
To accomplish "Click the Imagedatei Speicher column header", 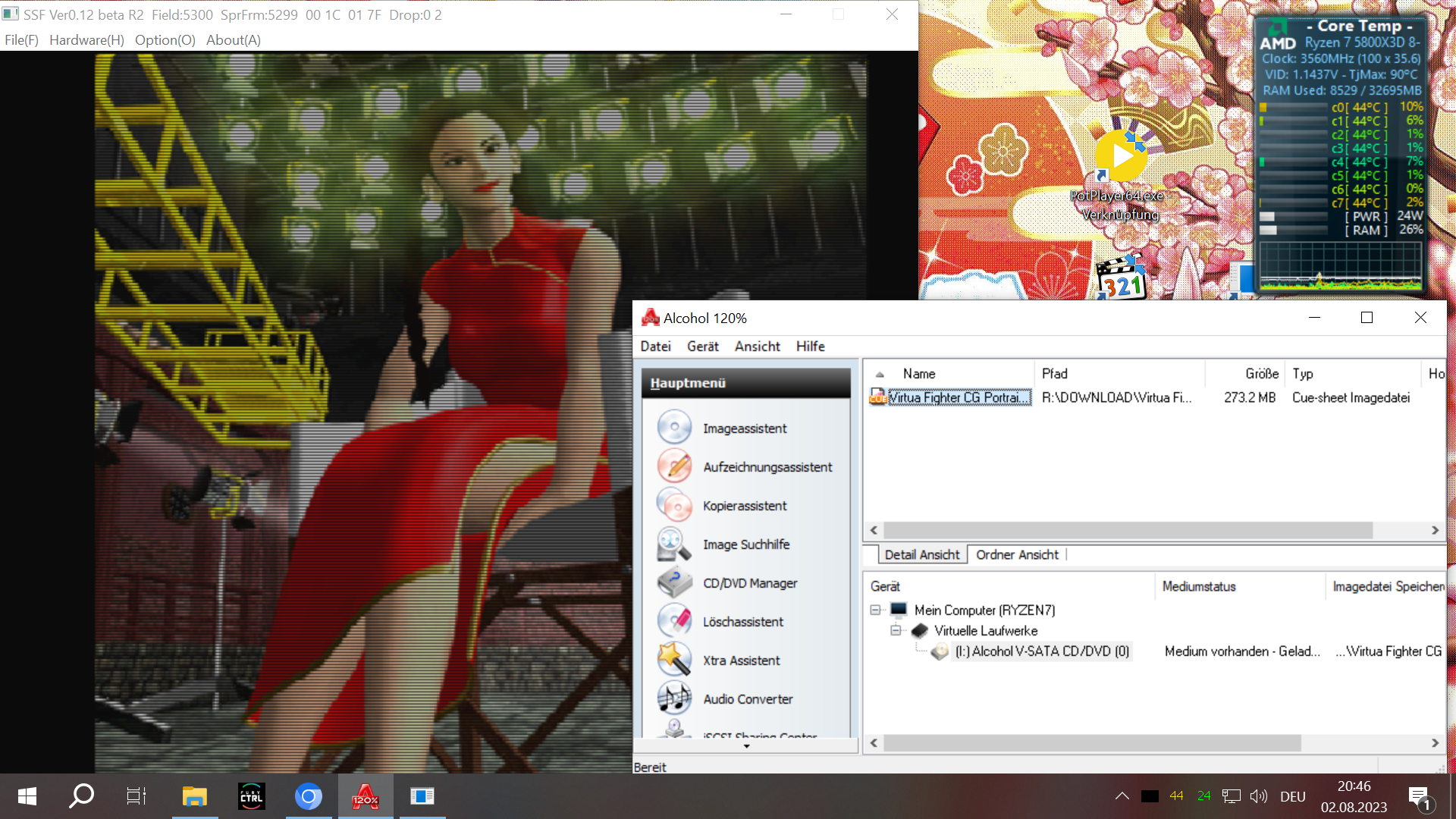I will click(x=1387, y=586).
